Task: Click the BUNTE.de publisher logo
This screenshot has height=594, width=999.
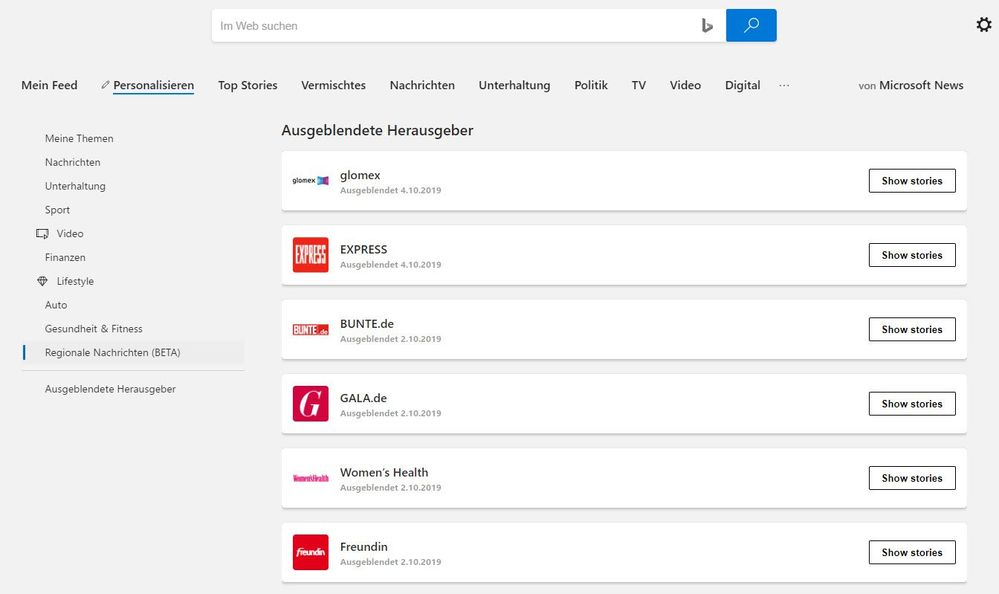Action: (310, 330)
